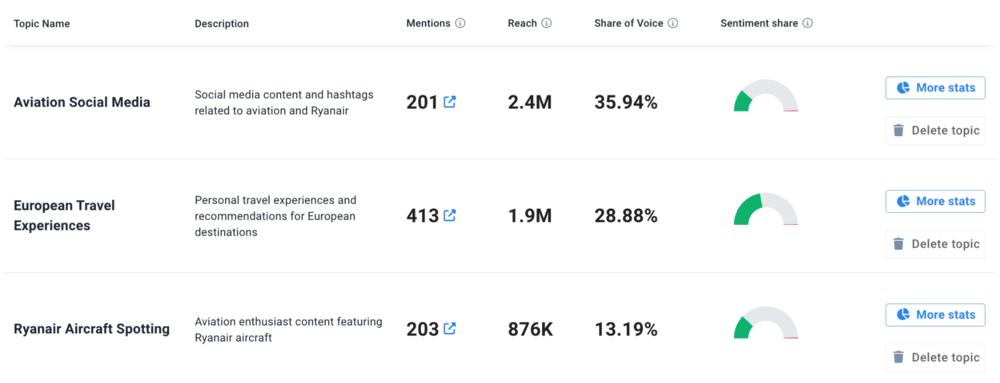Screen dimensions: 1000x383
Task: Click the 1.9M reach value
Action: pos(529,215)
